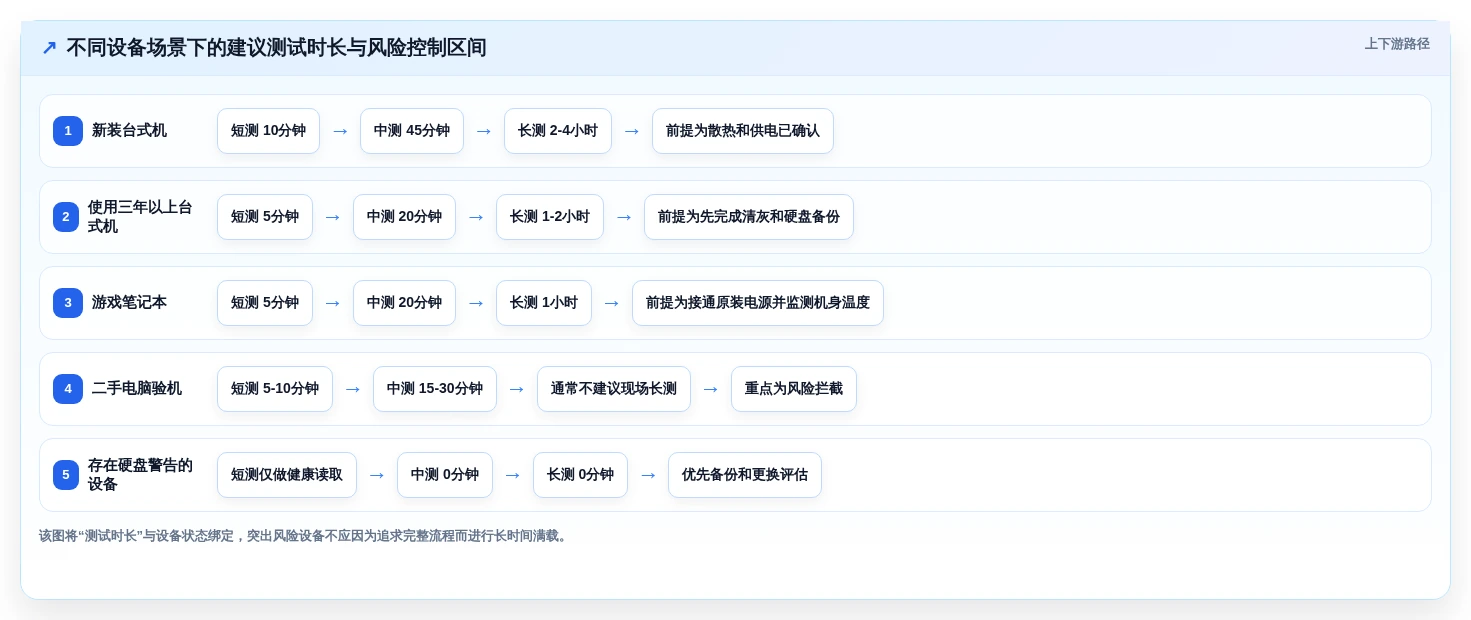This screenshot has width=1471, height=620.
Task: Select 中测 20分钟 in 游戏笔记本 row
Action: point(404,303)
